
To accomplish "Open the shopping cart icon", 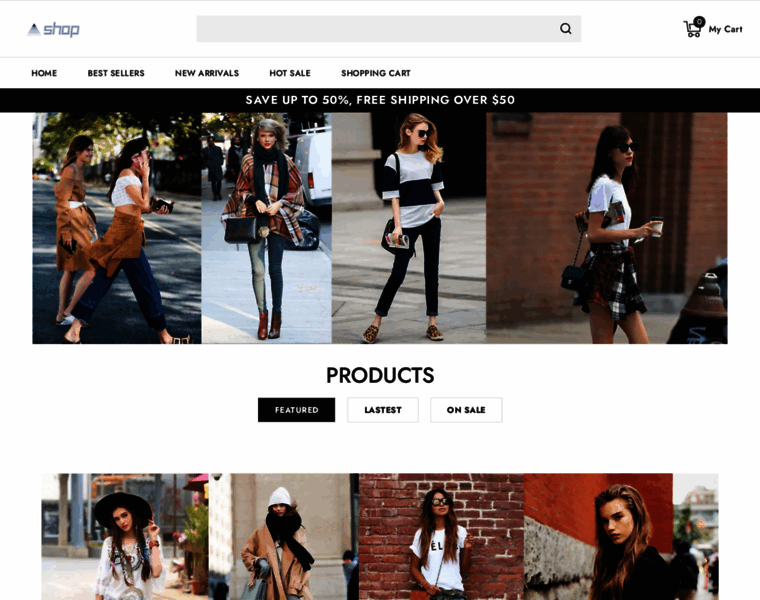I will (692, 30).
